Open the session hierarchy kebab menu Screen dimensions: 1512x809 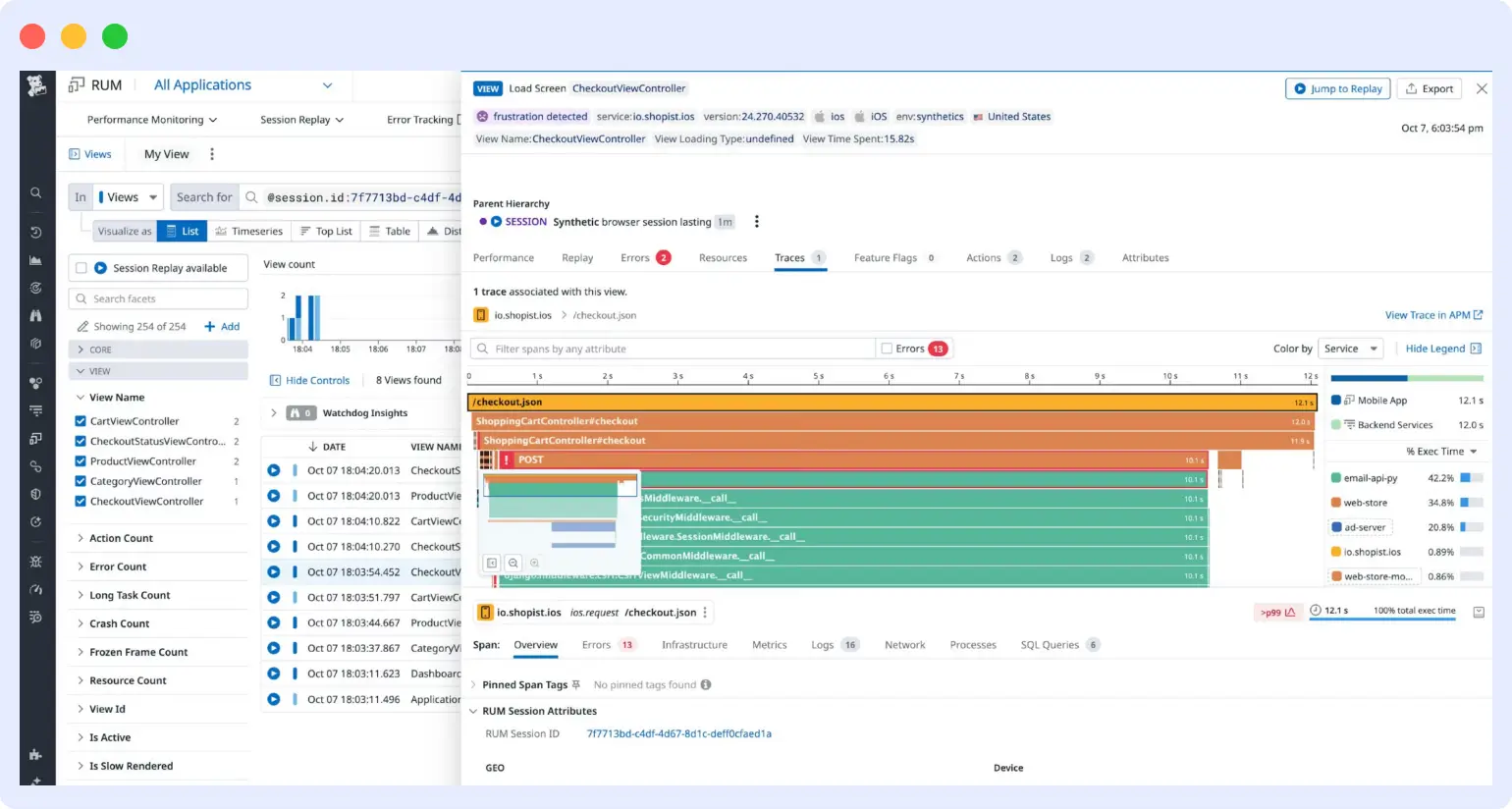756,222
